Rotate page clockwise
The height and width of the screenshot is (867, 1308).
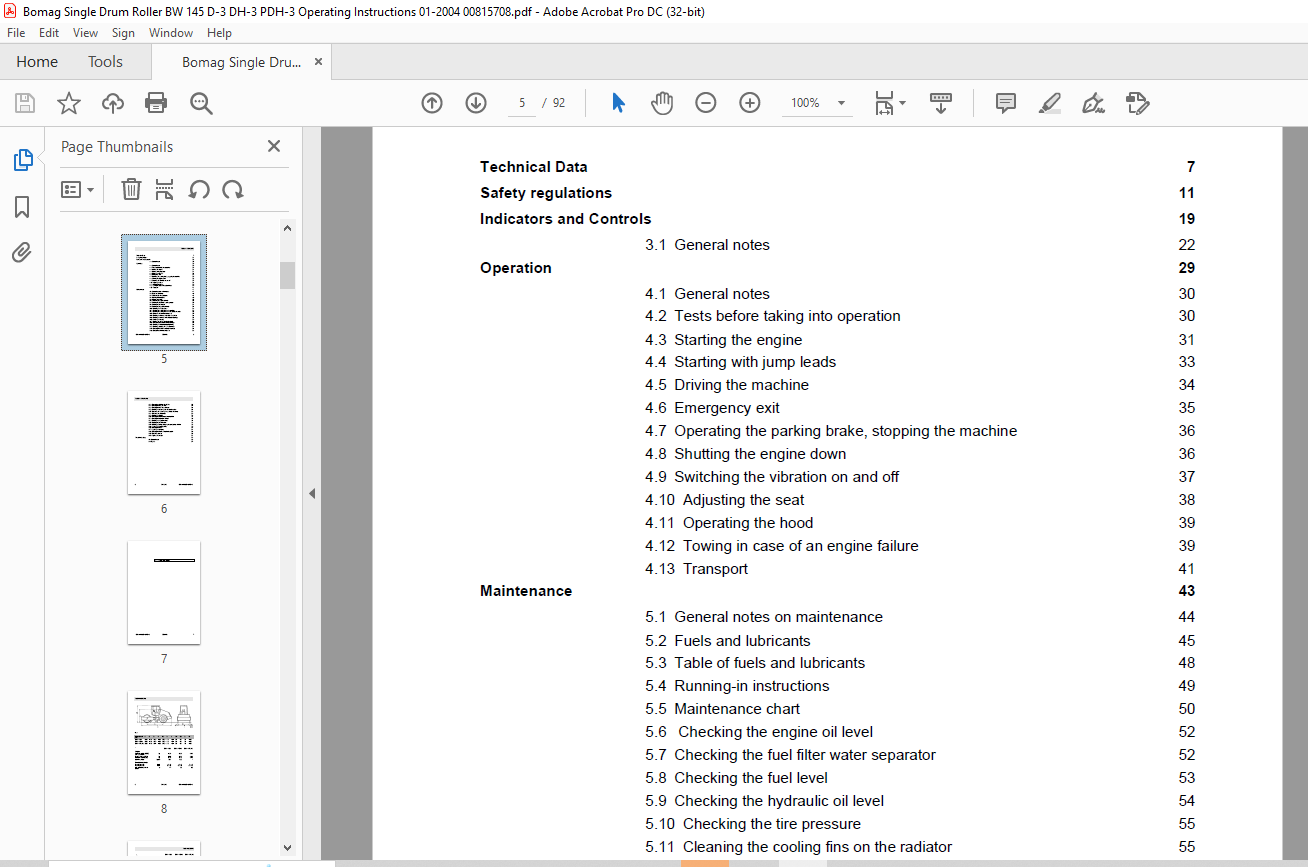point(233,189)
